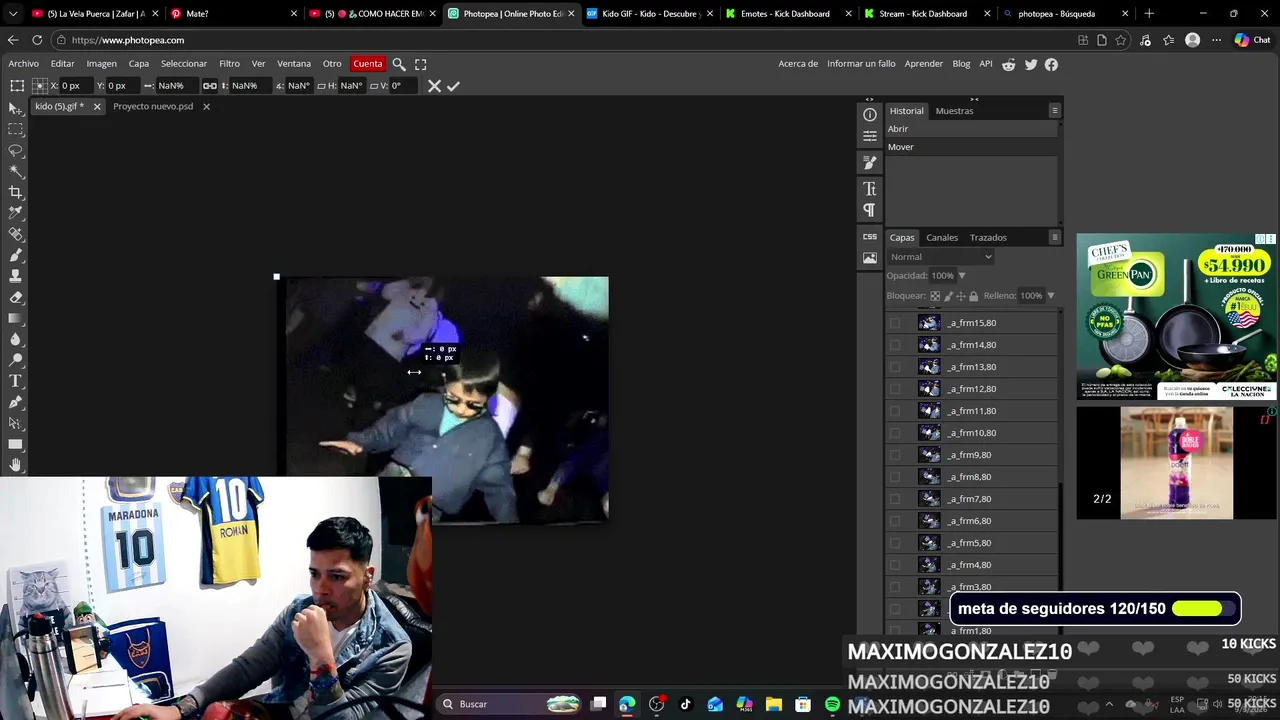The height and width of the screenshot is (720, 1280).
Task: Click the Abrir history step
Action: pyautogui.click(x=971, y=129)
